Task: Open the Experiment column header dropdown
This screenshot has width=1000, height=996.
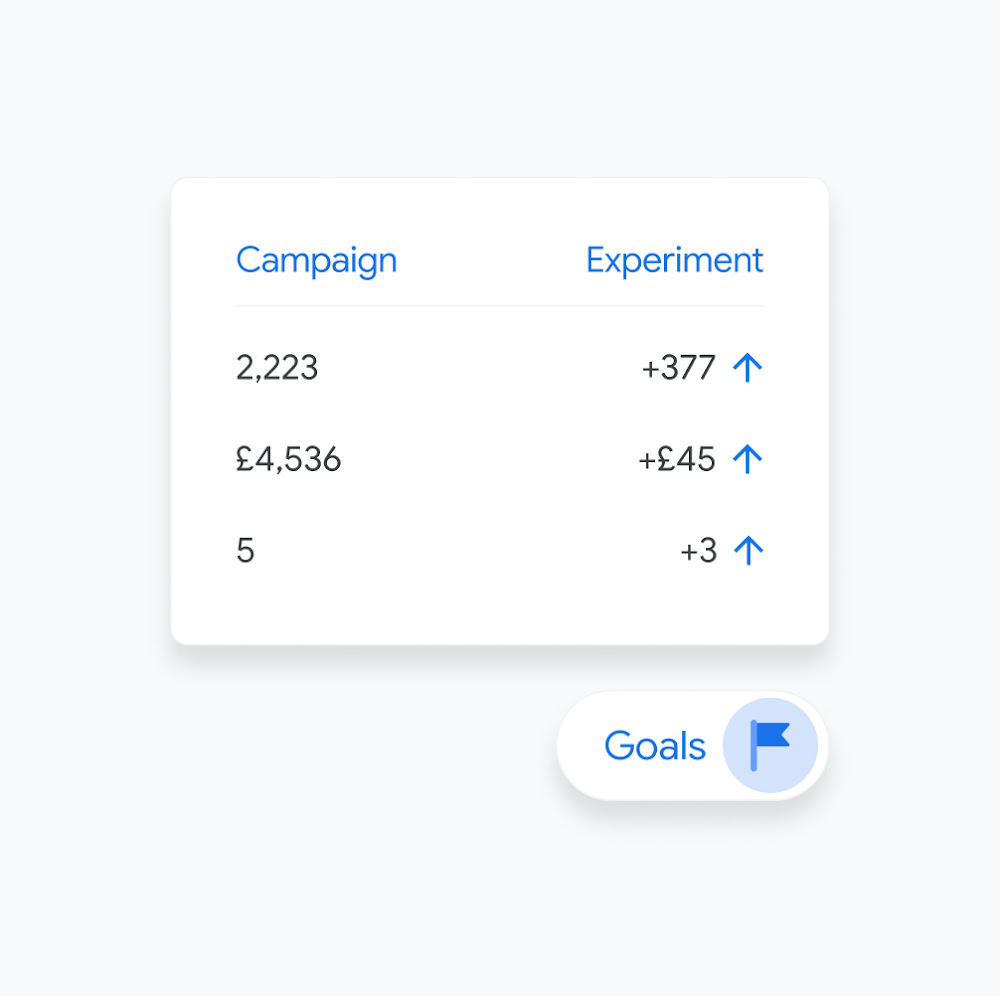Action: (x=674, y=260)
